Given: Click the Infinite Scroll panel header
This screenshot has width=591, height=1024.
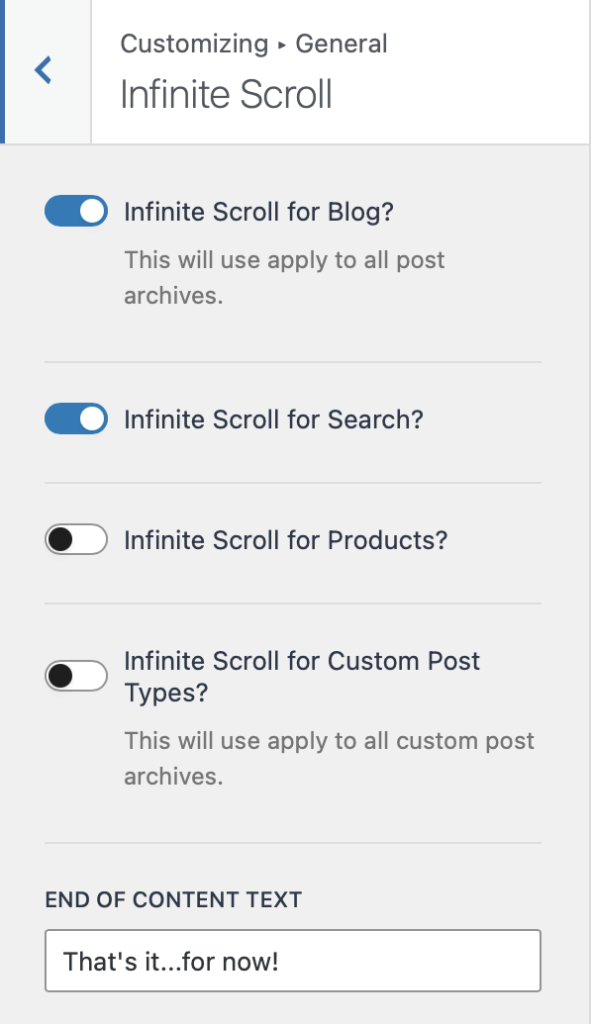Looking at the screenshot, I should click(x=222, y=95).
